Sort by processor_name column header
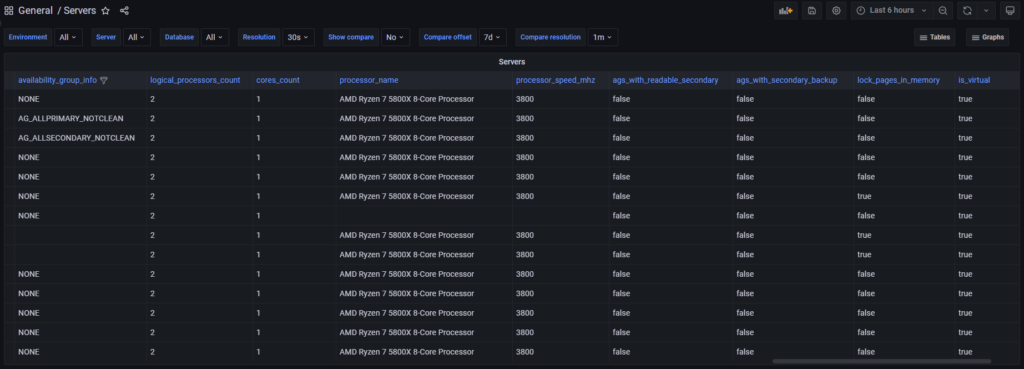 pyautogui.click(x=368, y=80)
